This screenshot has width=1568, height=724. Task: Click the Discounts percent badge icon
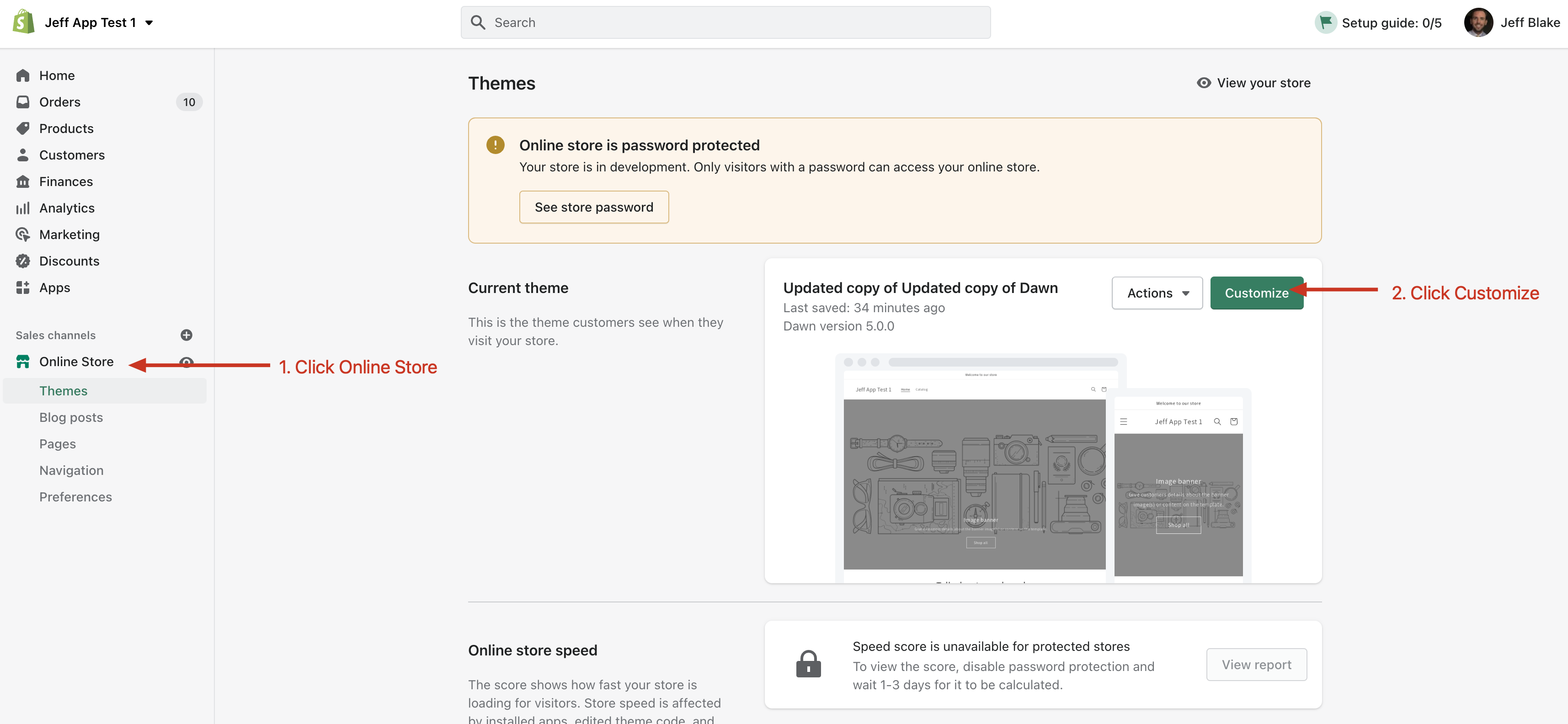point(23,261)
